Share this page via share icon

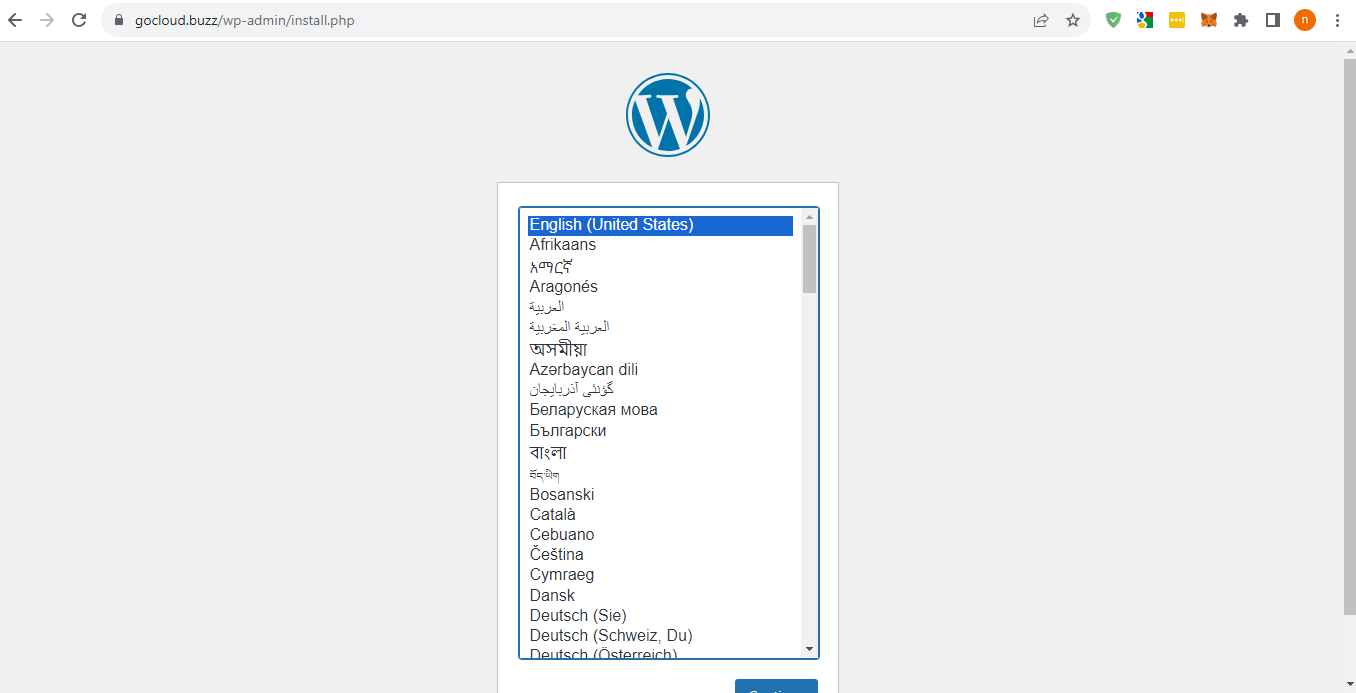1041,20
